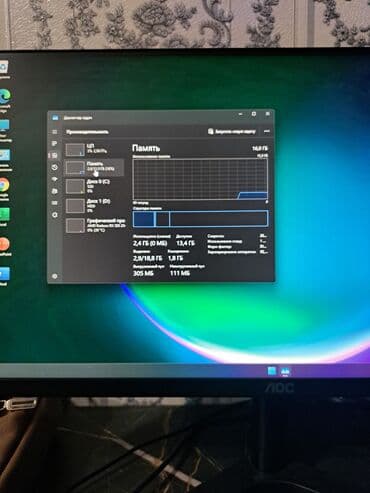The height and width of the screenshot is (493, 370).
Task: Click the Google Chrome desktop icon
Action: pos(4,185)
